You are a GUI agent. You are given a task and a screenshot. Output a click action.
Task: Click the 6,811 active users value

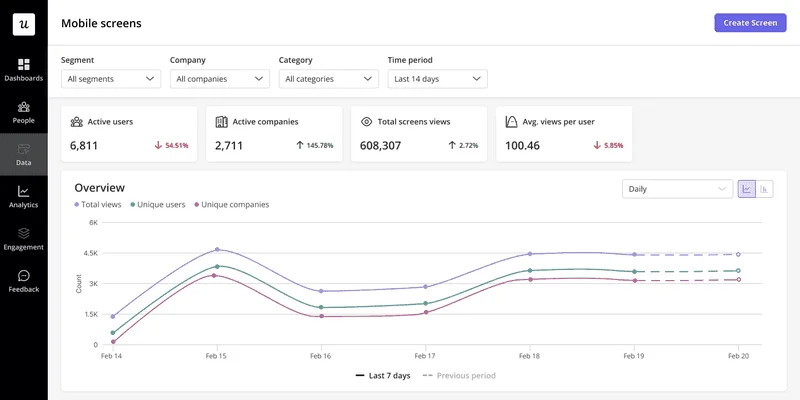click(x=84, y=146)
